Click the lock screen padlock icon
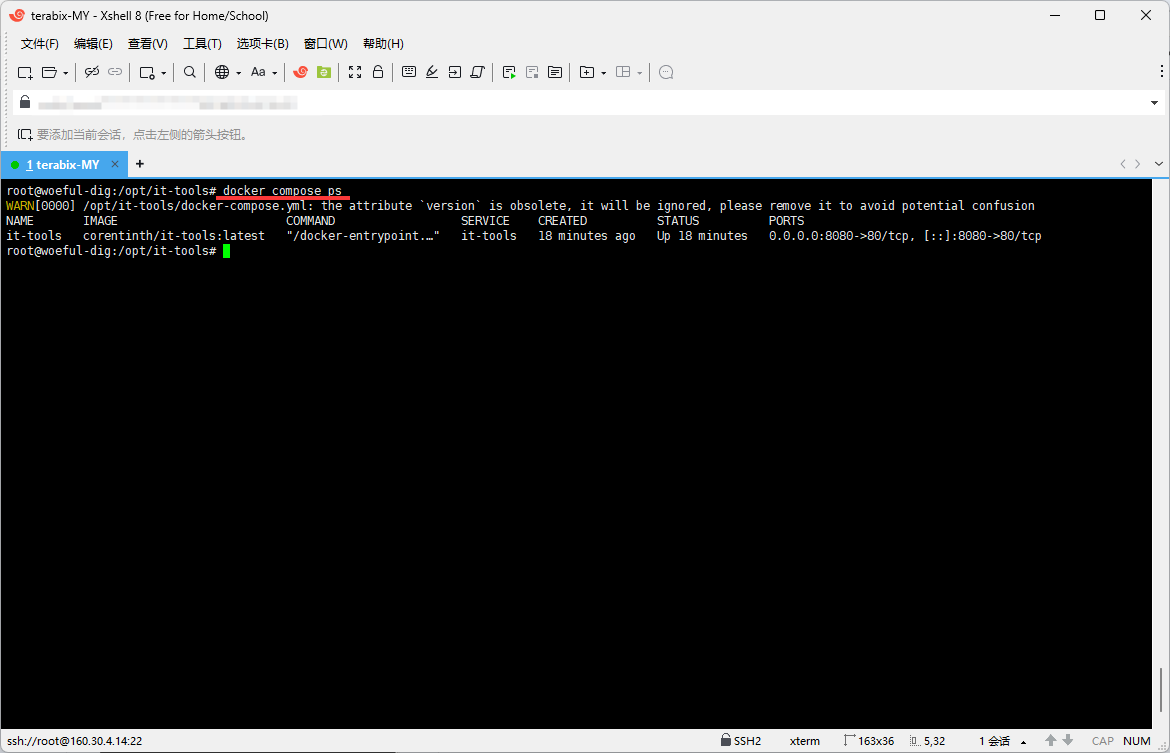1170x753 pixels. click(378, 72)
